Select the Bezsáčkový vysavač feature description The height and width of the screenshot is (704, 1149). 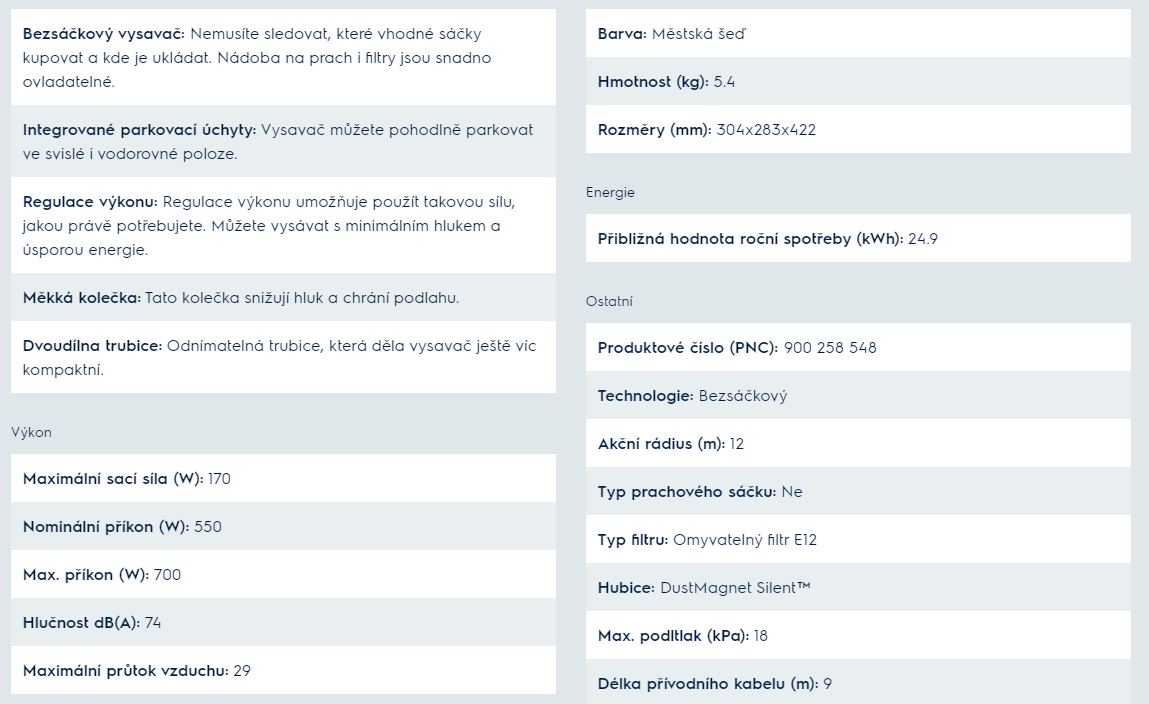tap(283, 57)
